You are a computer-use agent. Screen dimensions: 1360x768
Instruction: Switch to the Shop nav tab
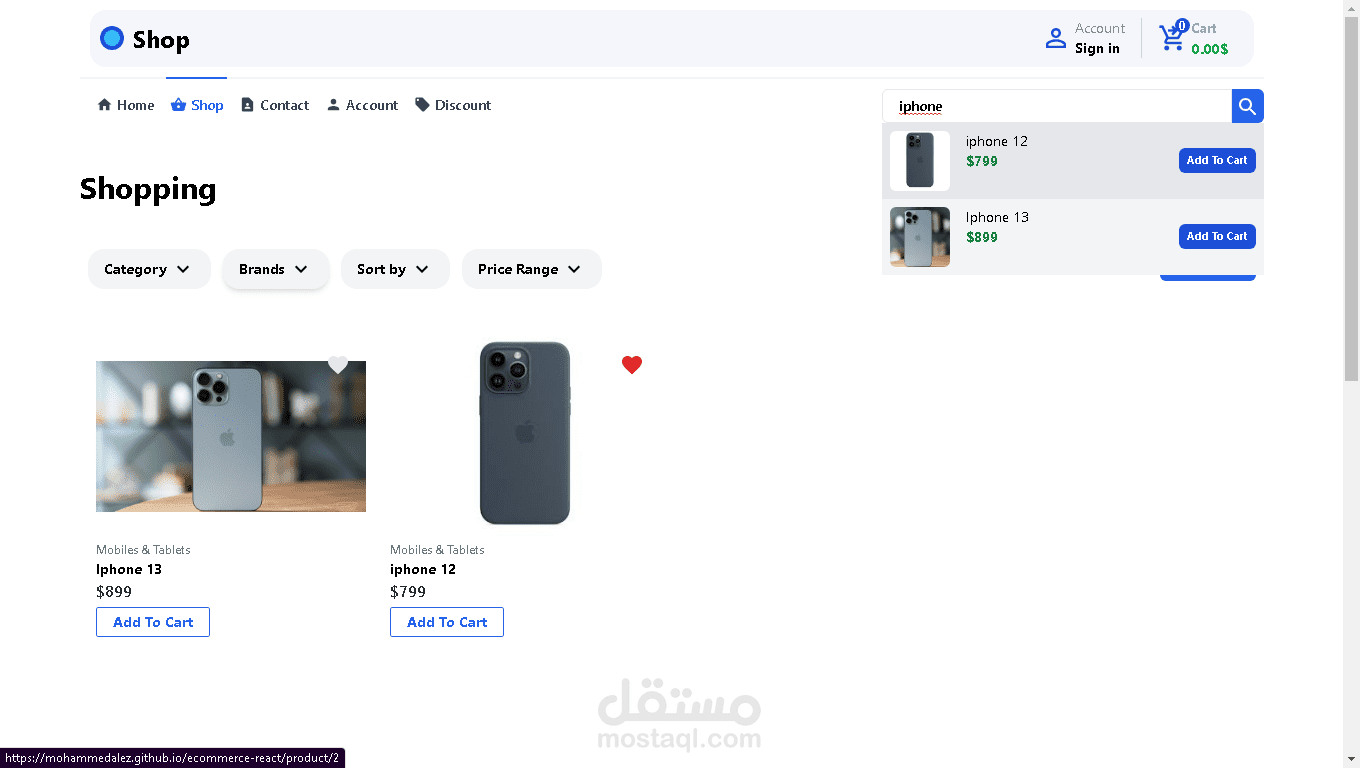pyautogui.click(x=197, y=105)
